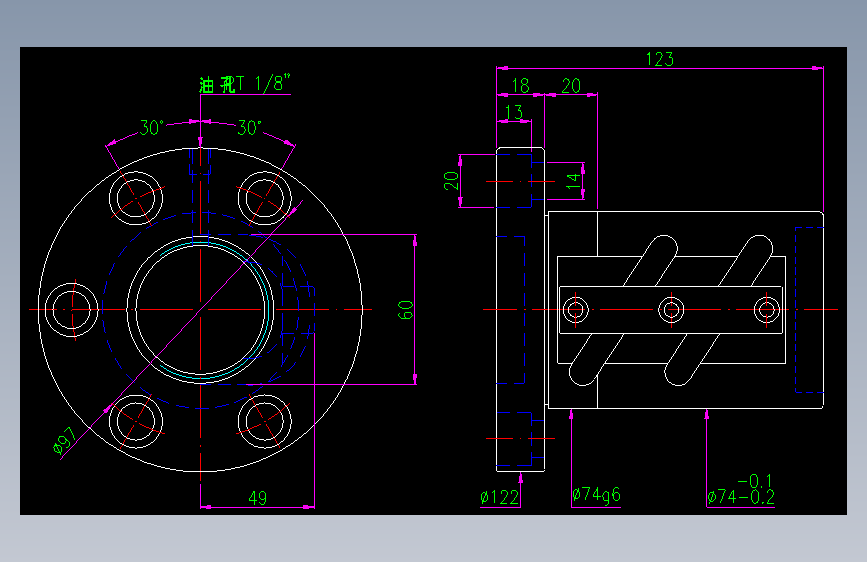Viewport: 867px width, 562px height.
Task: Click the ø74g6 tolerance label
Action: click(596, 495)
